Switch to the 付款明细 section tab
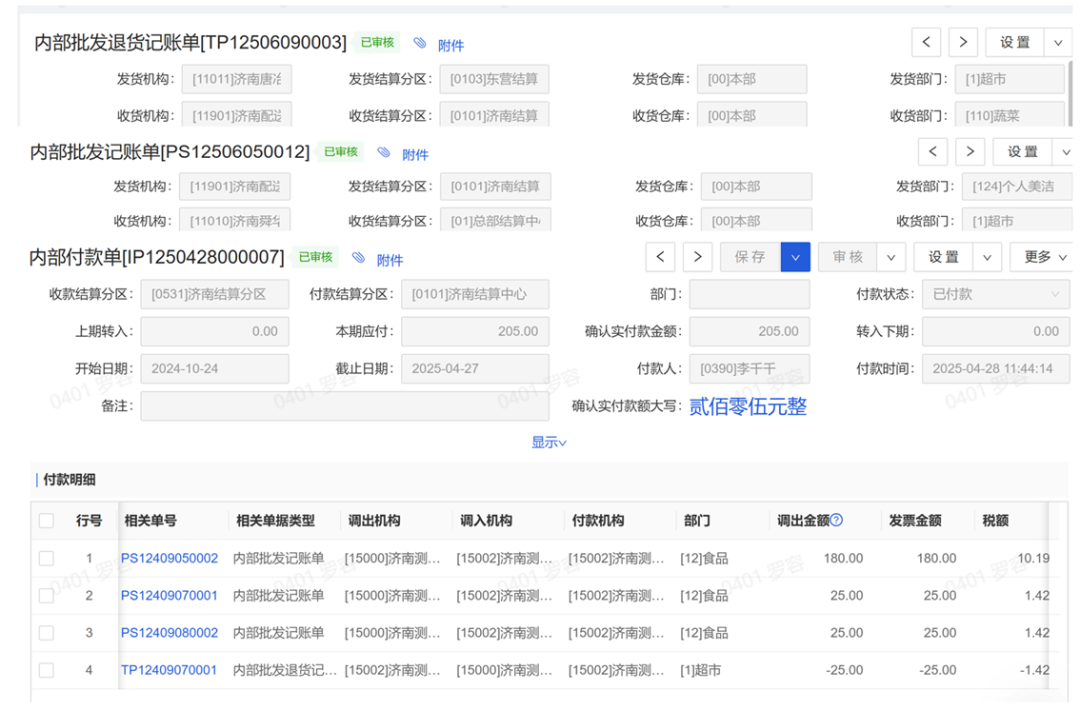1080x710 pixels. (71, 479)
